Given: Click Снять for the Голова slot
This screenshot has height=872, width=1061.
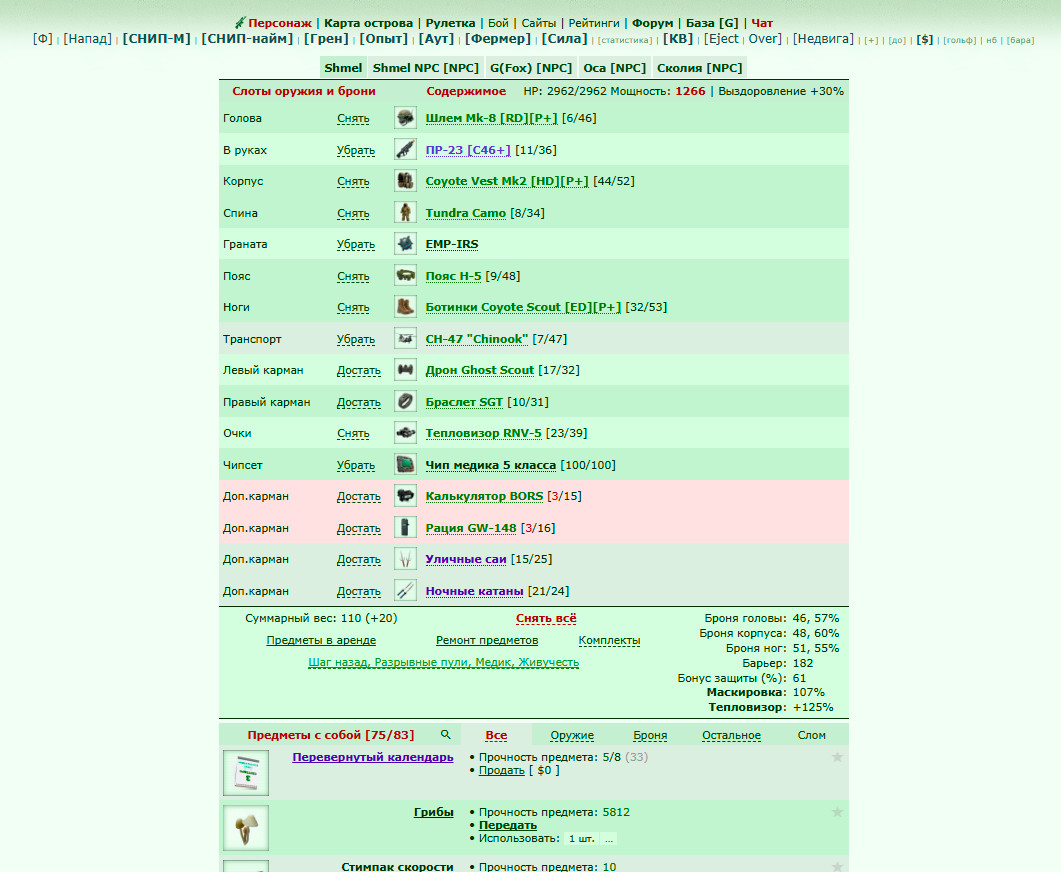Looking at the screenshot, I should [353, 118].
